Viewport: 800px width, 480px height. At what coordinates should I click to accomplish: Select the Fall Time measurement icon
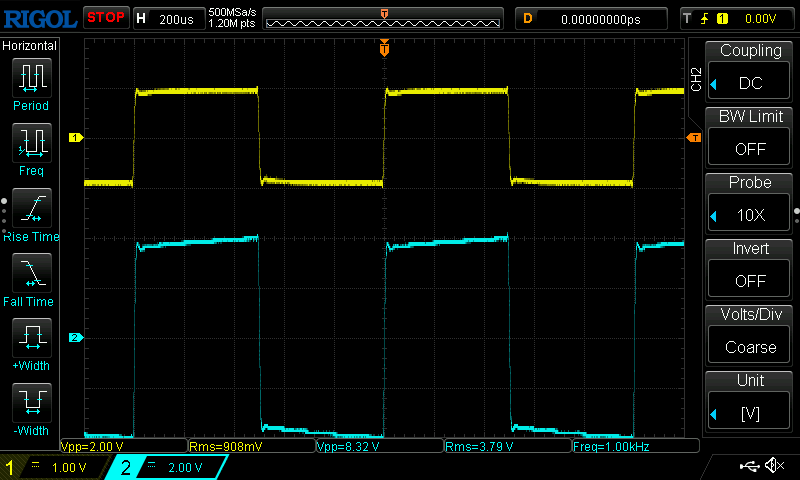click(32, 273)
